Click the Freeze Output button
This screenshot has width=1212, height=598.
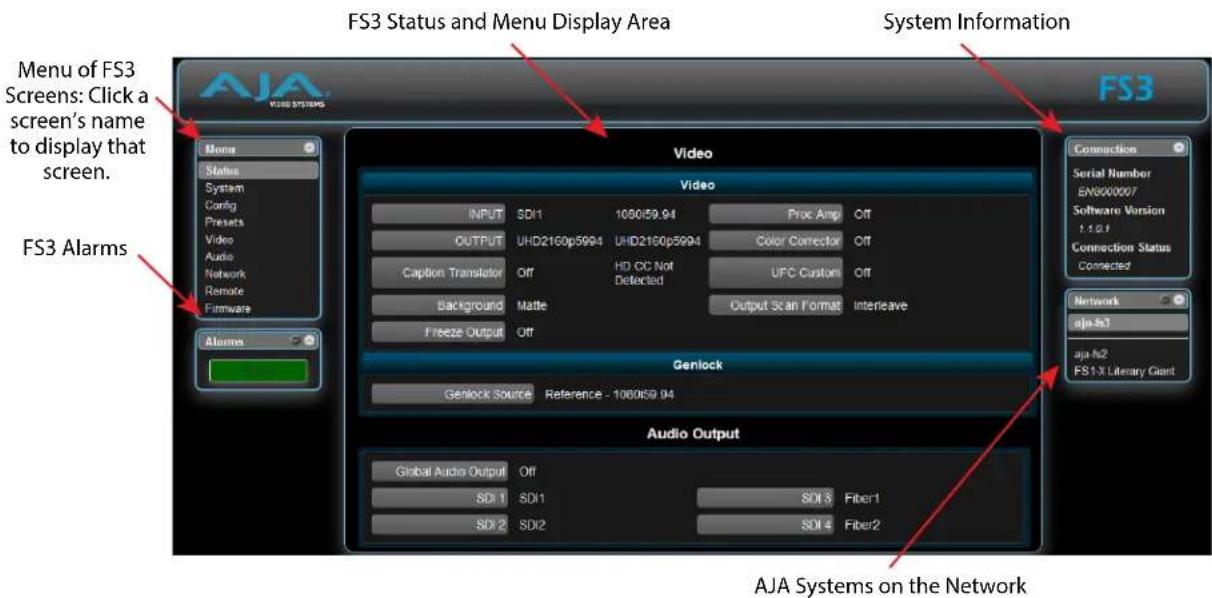pyautogui.click(x=439, y=332)
